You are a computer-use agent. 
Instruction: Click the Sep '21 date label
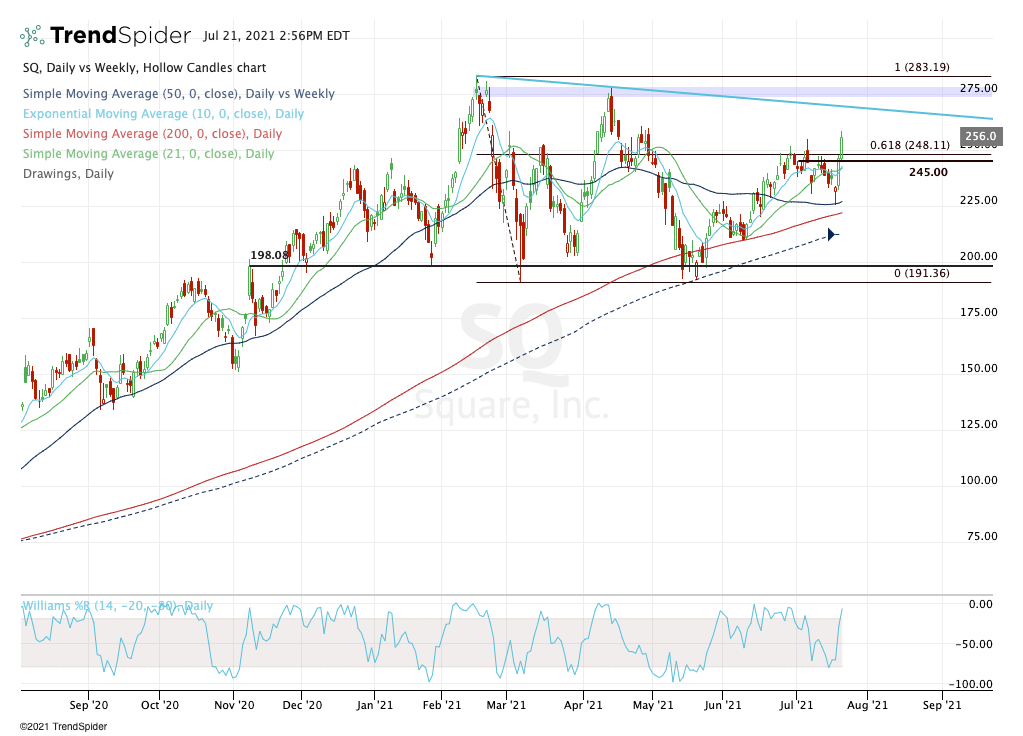(942, 705)
